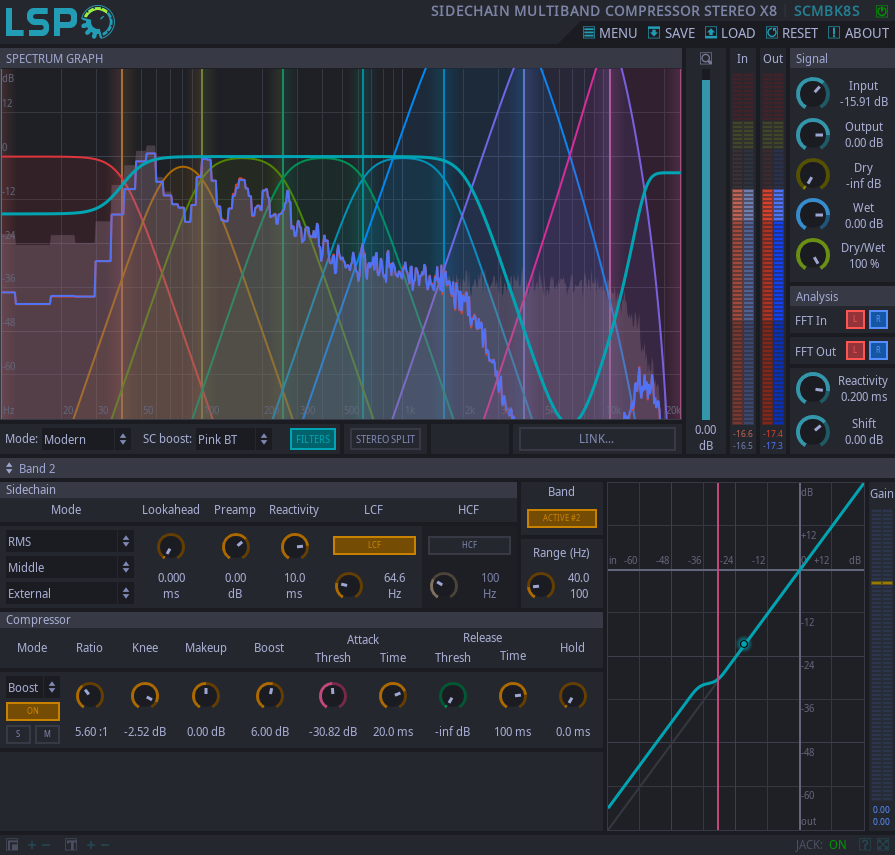The width and height of the screenshot is (895, 855).
Task: Adjust the Wet level knob
Action: pyautogui.click(x=813, y=215)
